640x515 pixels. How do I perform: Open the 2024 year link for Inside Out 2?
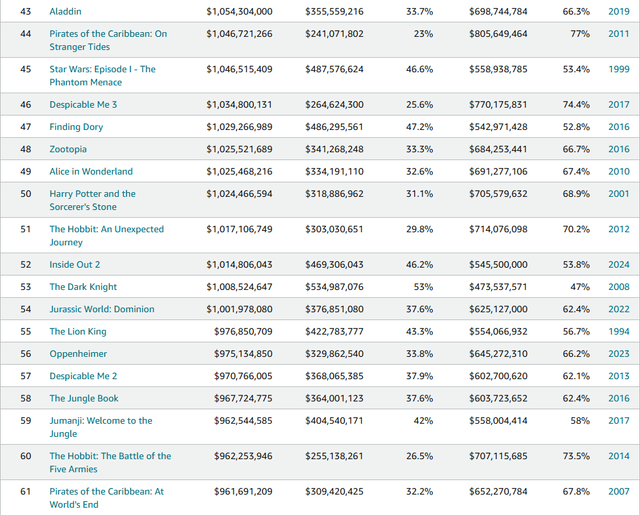(x=618, y=264)
